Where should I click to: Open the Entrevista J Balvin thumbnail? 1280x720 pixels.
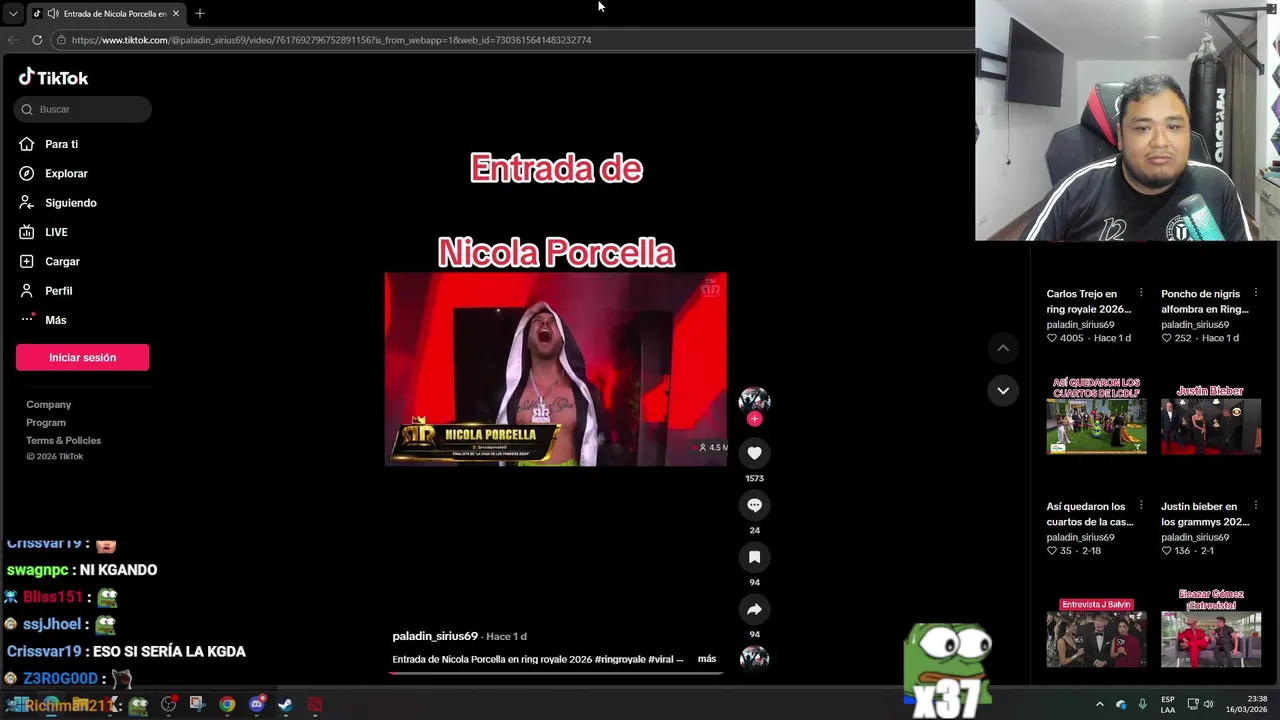pyautogui.click(x=1096, y=633)
